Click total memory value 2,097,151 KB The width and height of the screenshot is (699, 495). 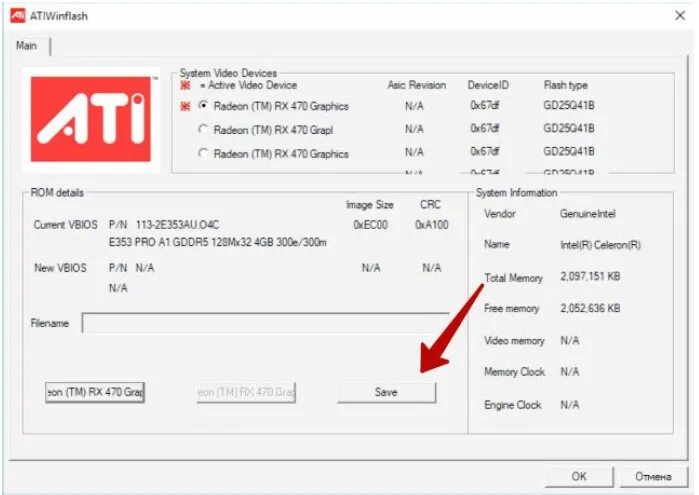[590, 276]
